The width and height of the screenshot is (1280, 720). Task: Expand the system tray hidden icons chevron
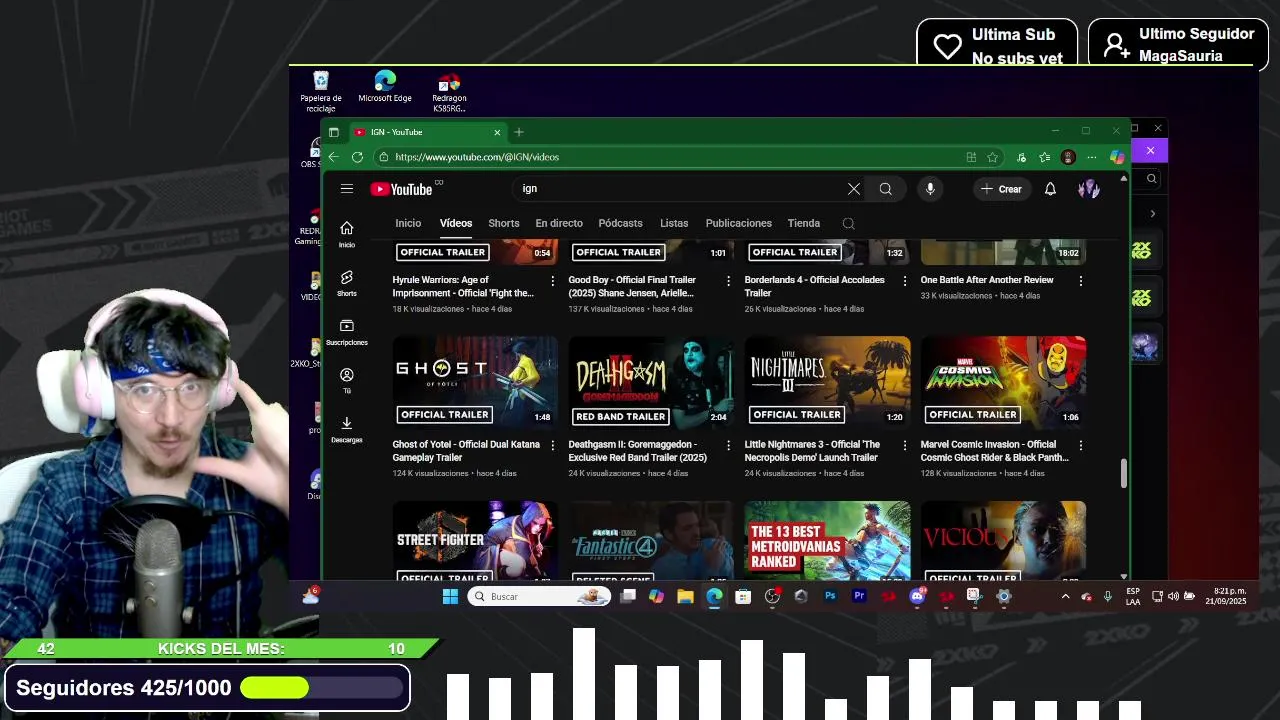(x=1065, y=596)
